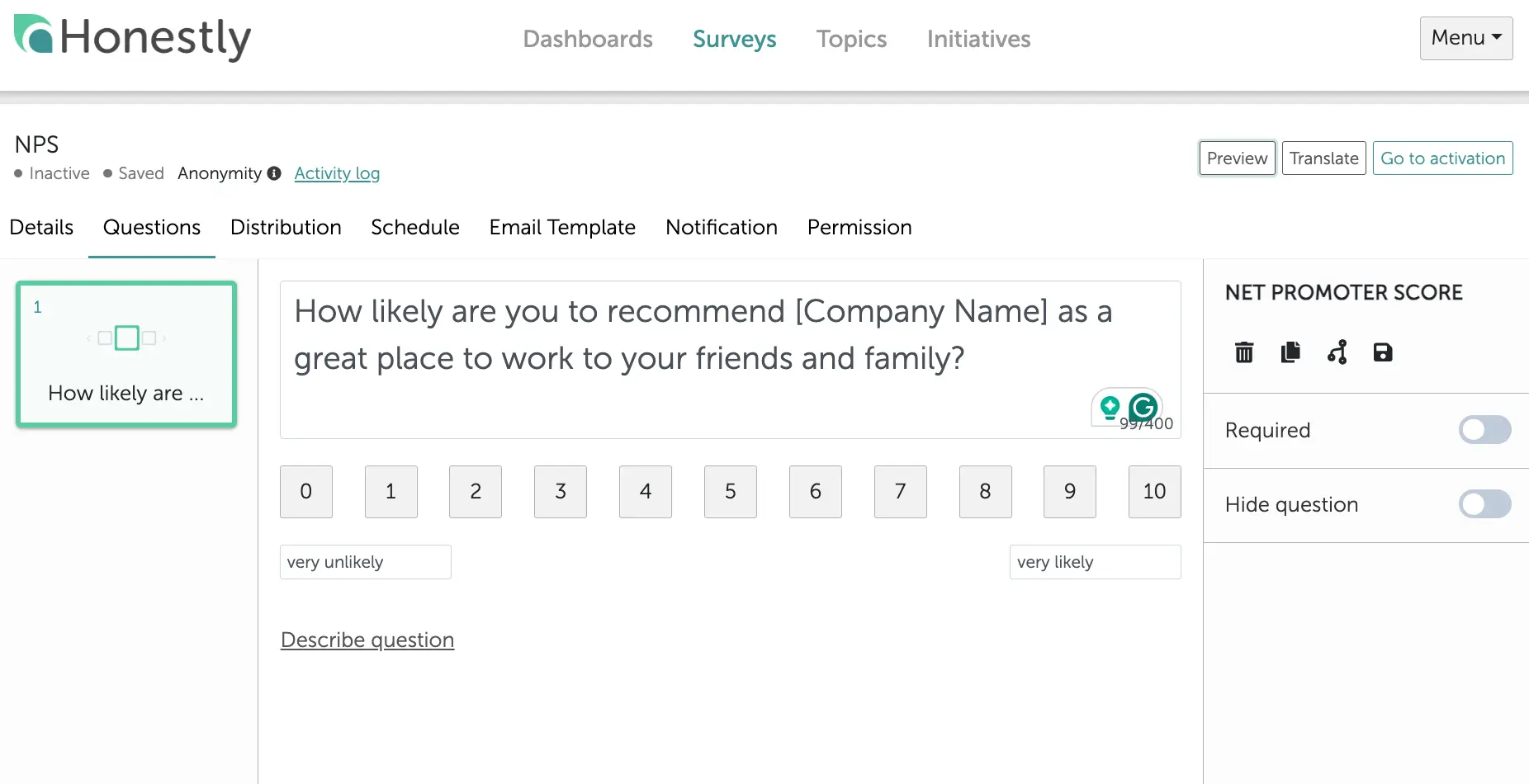Enable the Required toggle
This screenshot has width=1529, height=784.
tap(1484, 430)
